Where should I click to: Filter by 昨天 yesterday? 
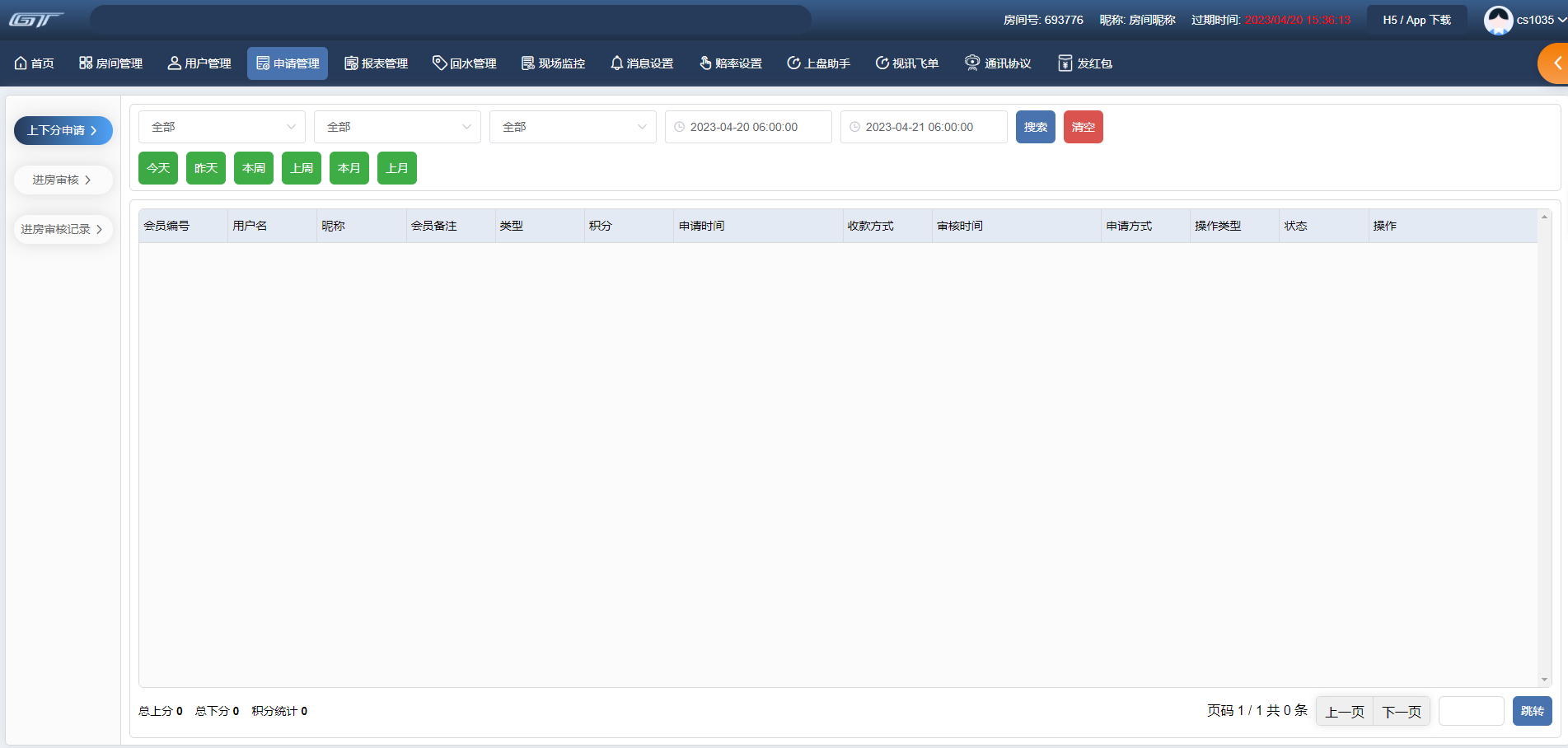coord(206,168)
